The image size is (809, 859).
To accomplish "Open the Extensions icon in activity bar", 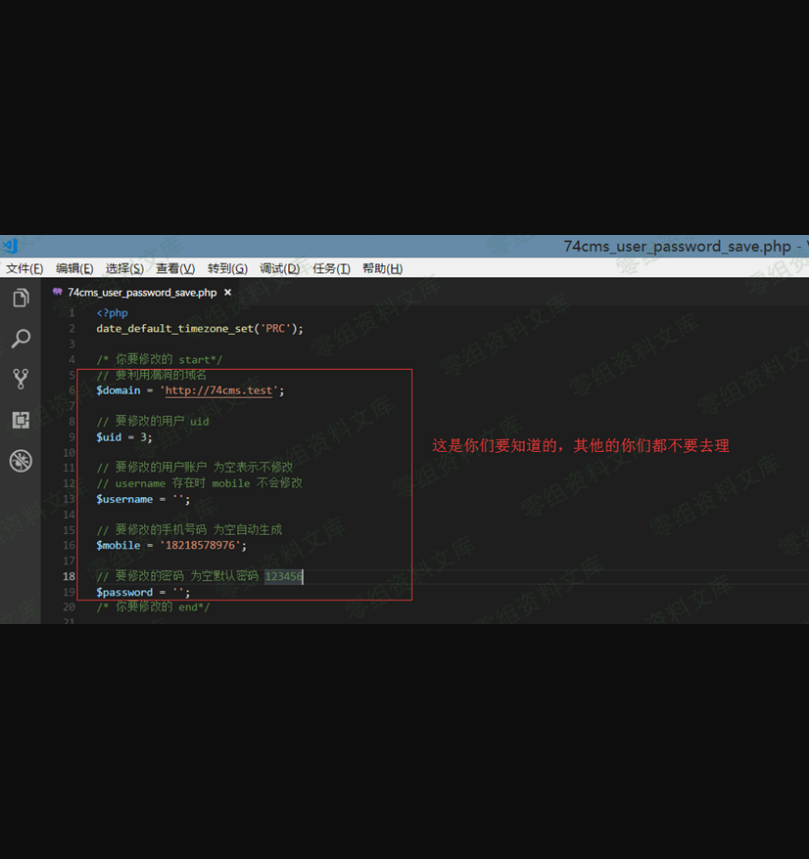I will [20, 420].
